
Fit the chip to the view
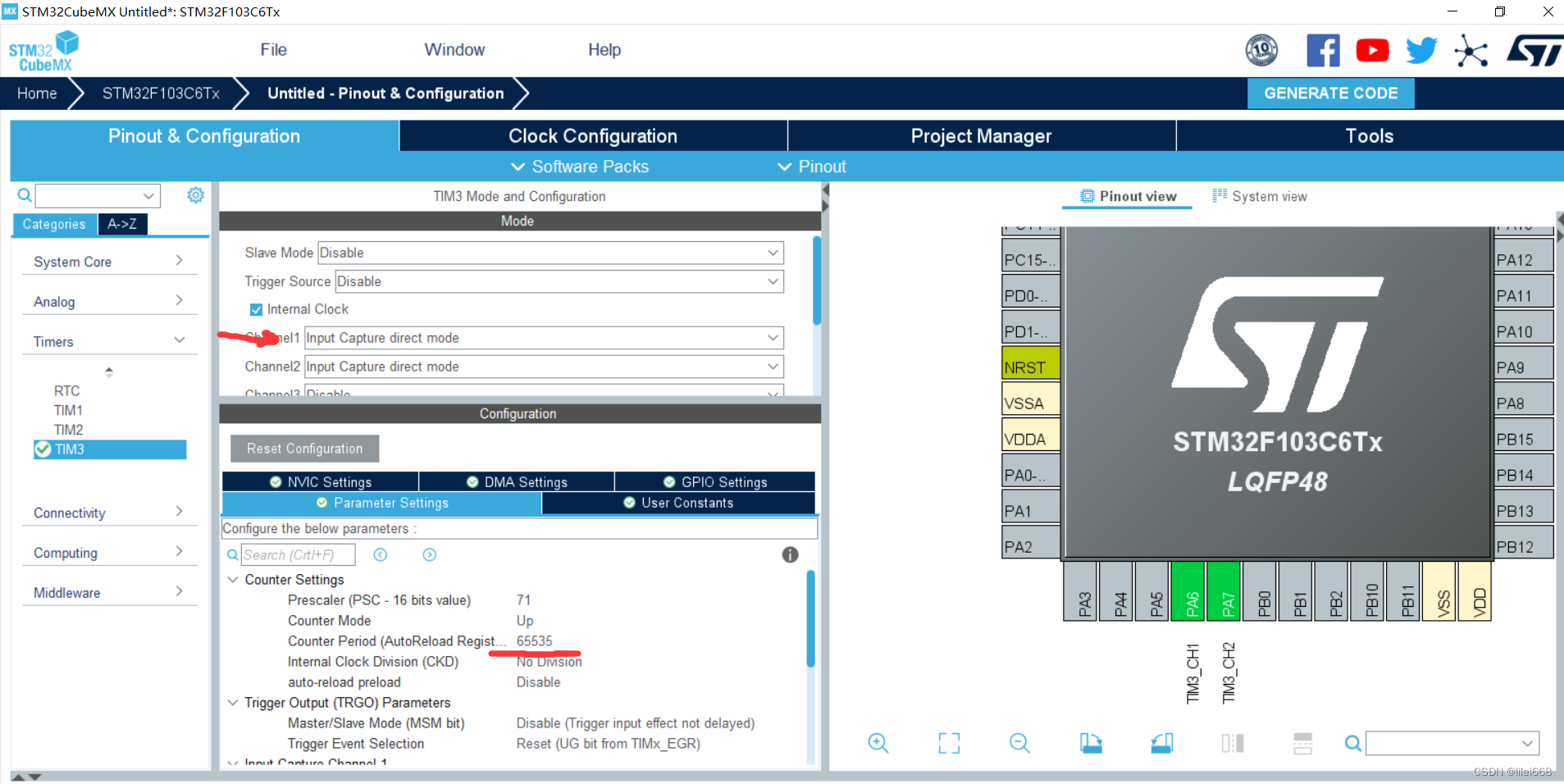(x=949, y=743)
